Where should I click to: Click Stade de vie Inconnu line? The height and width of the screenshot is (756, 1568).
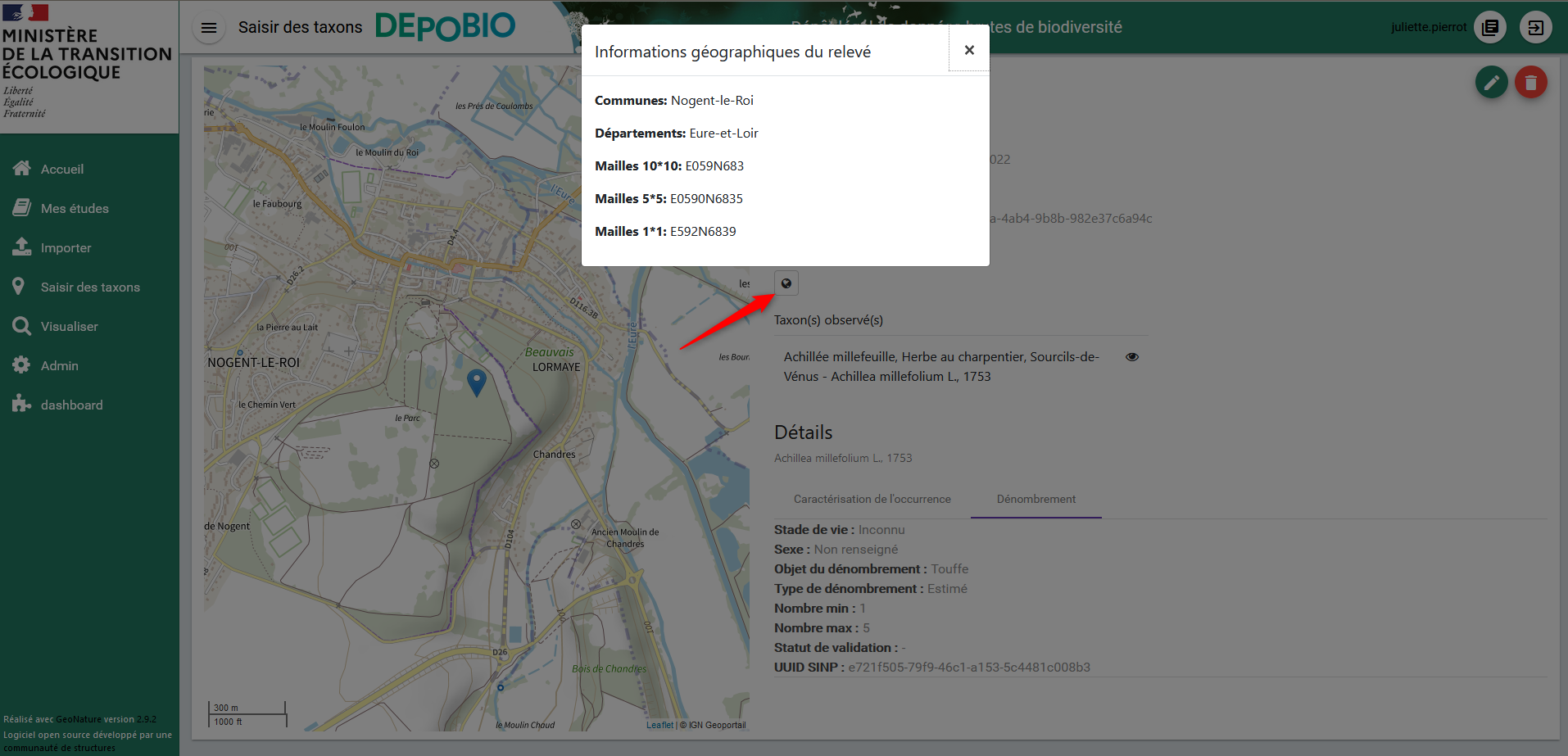[x=840, y=530]
